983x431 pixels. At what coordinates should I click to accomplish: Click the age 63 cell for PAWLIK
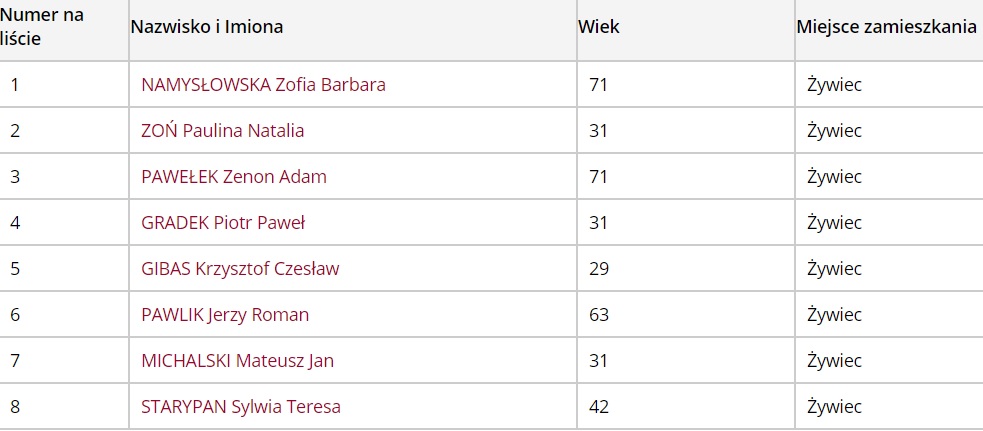click(599, 315)
